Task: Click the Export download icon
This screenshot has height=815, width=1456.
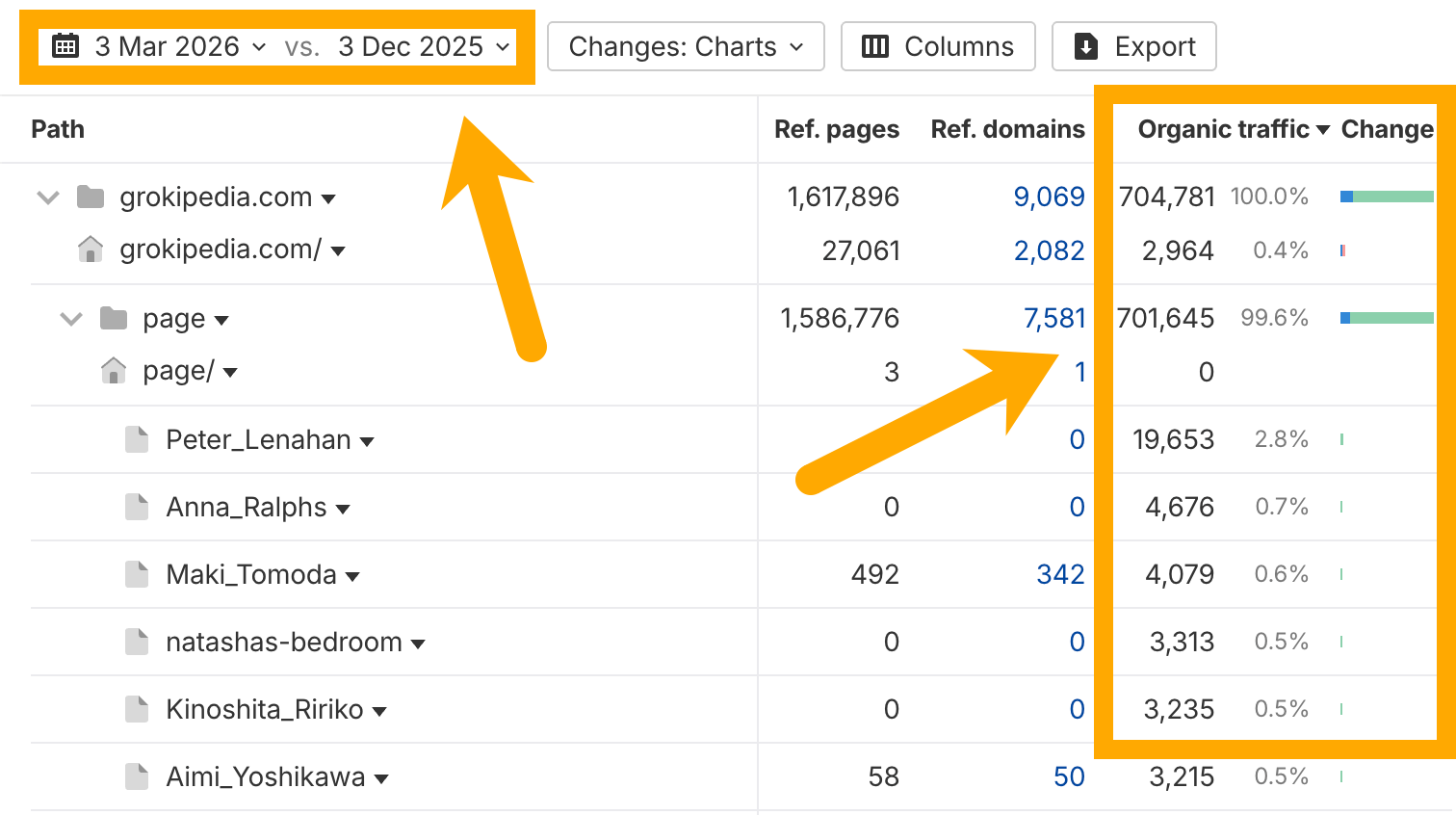Action: click(1085, 46)
